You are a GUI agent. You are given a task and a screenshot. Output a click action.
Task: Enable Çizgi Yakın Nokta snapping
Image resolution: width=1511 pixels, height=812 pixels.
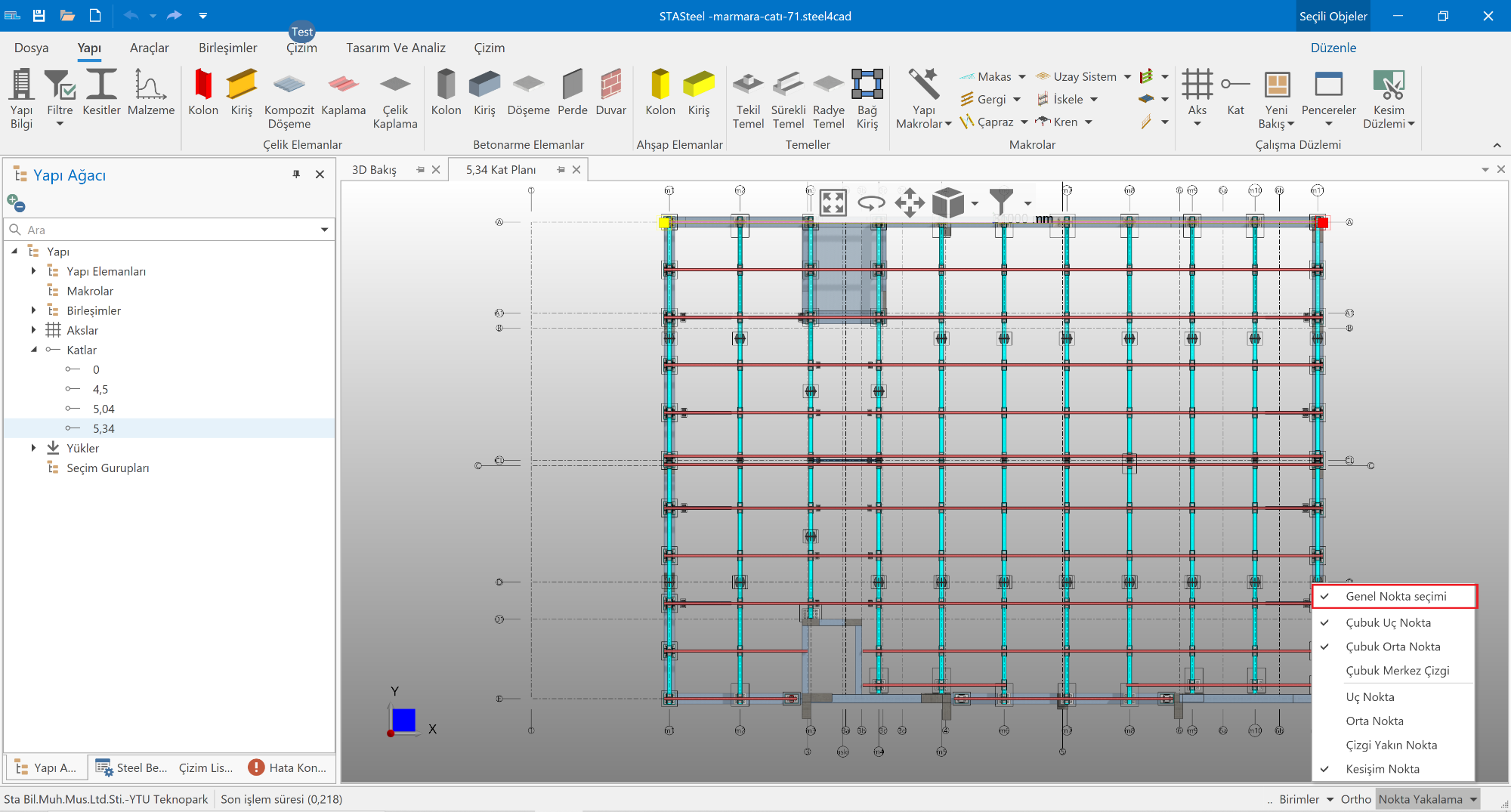[x=1391, y=745]
